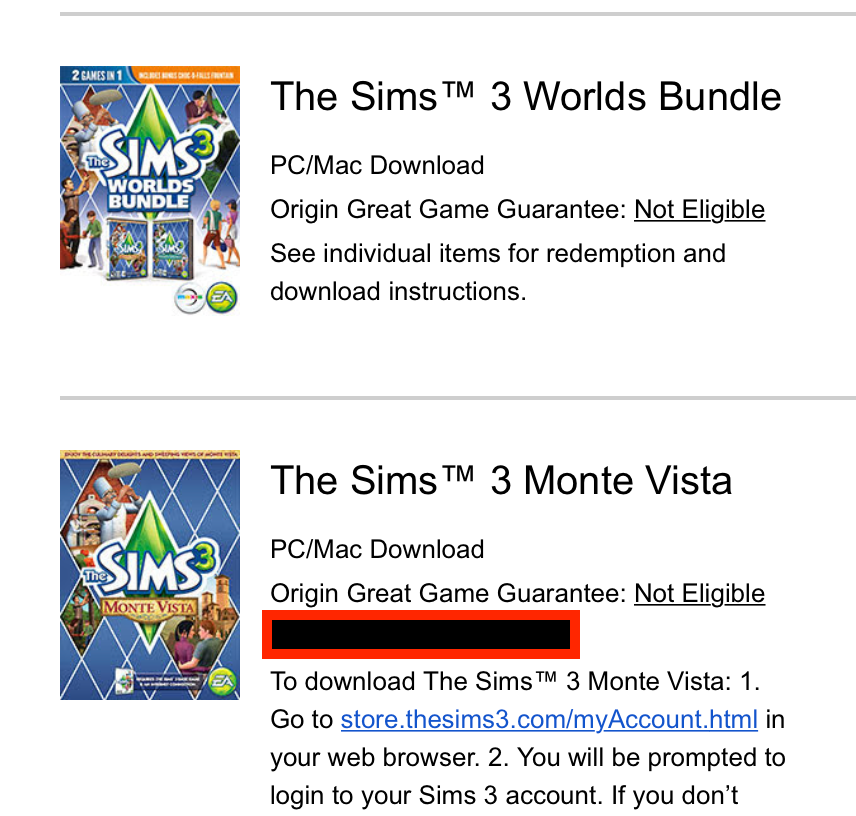
Task: Open Not Eligible link under Worlds Bundle
Action: tap(699, 210)
